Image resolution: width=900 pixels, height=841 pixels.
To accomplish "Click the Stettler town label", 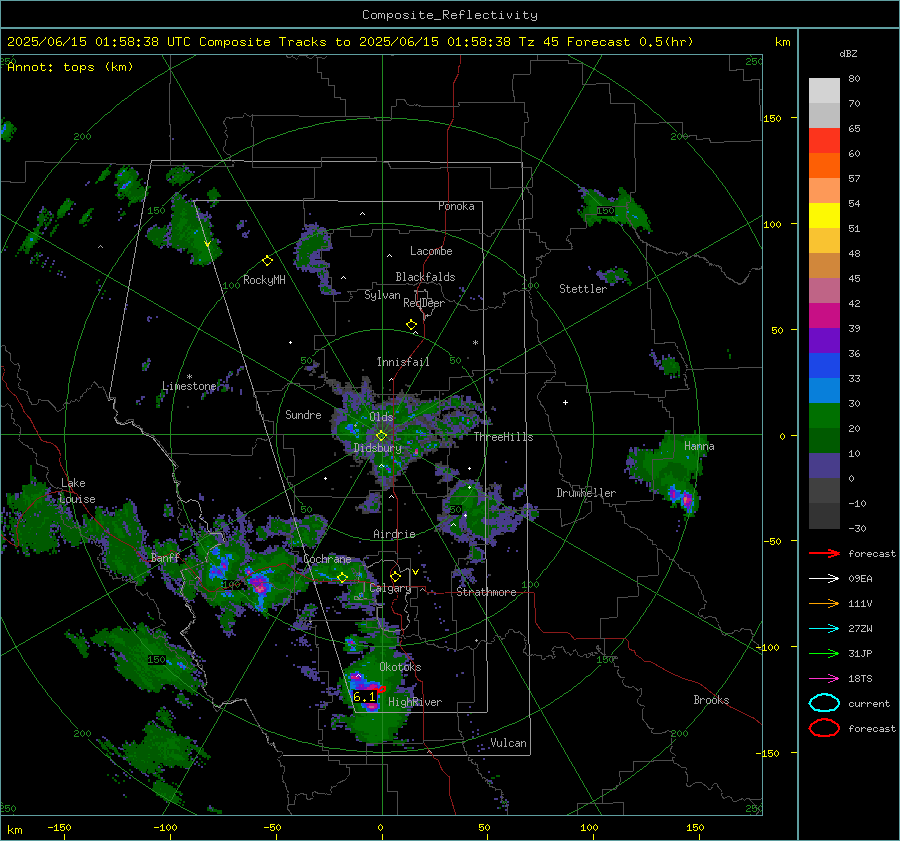I will coord(583,289).
